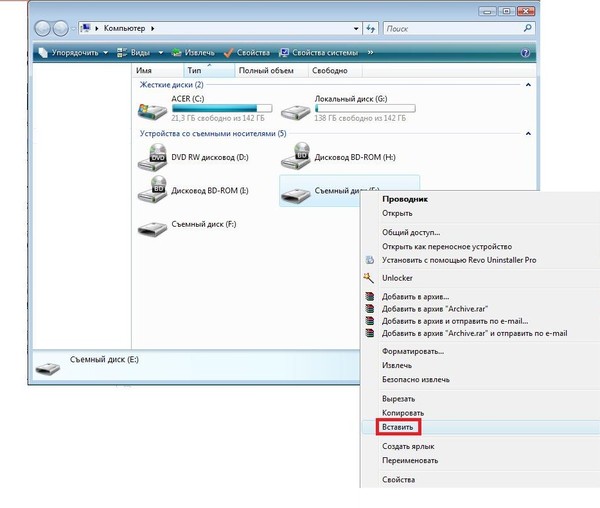This screenshot has height=508, width=600.
Task: Click 21,3 ГБ свободно из 142 ГБ text
Action: click(x=218, y=118)
